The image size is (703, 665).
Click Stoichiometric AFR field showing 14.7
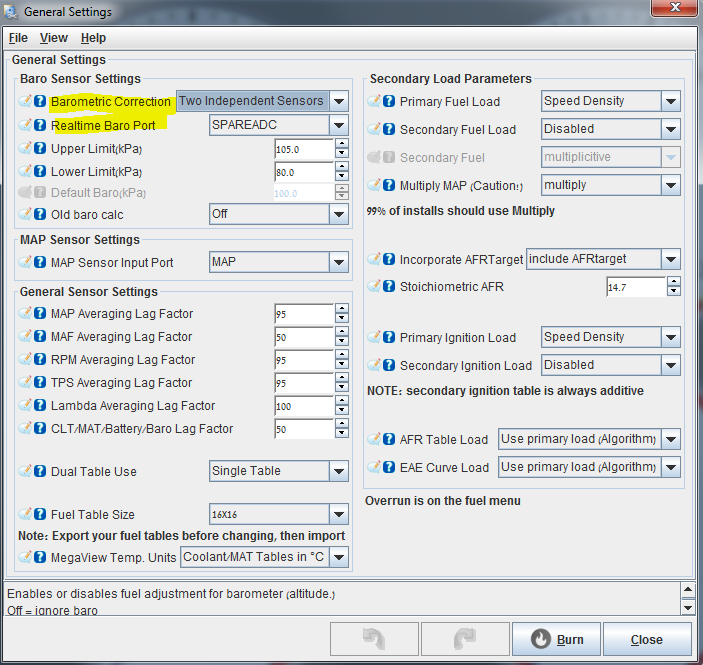(636, 287)
